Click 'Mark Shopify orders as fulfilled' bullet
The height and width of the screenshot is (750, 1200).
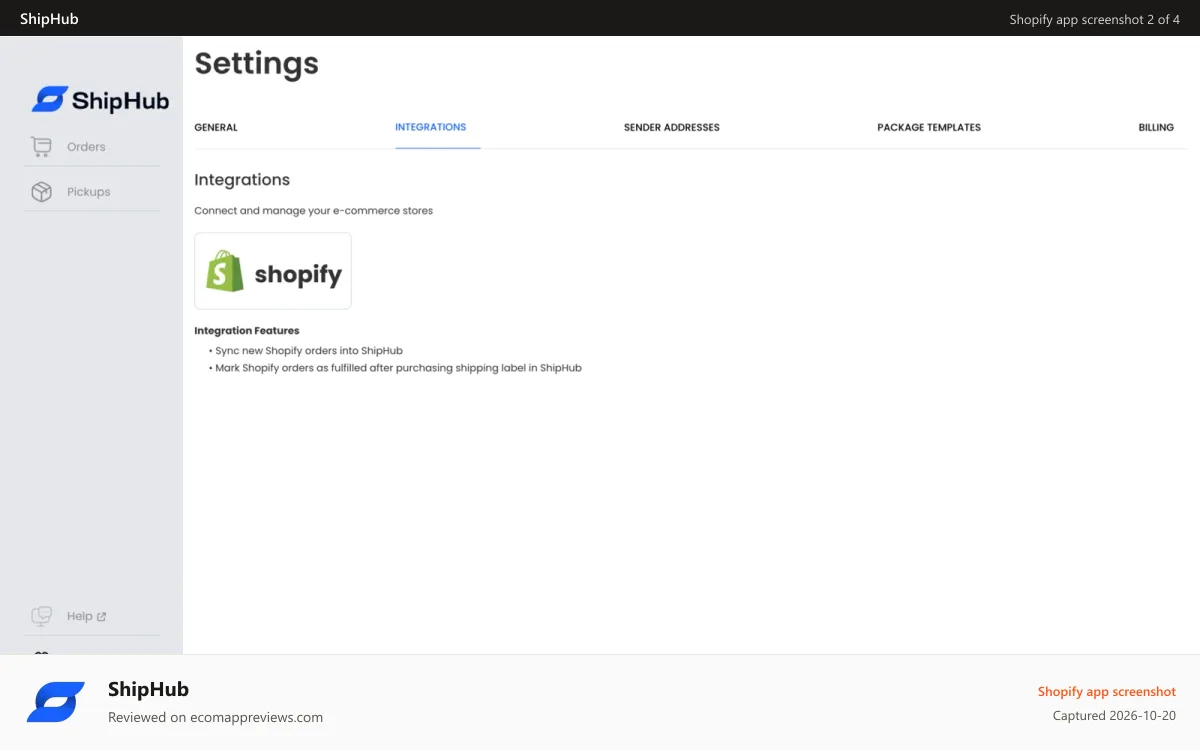click(396, 368)
